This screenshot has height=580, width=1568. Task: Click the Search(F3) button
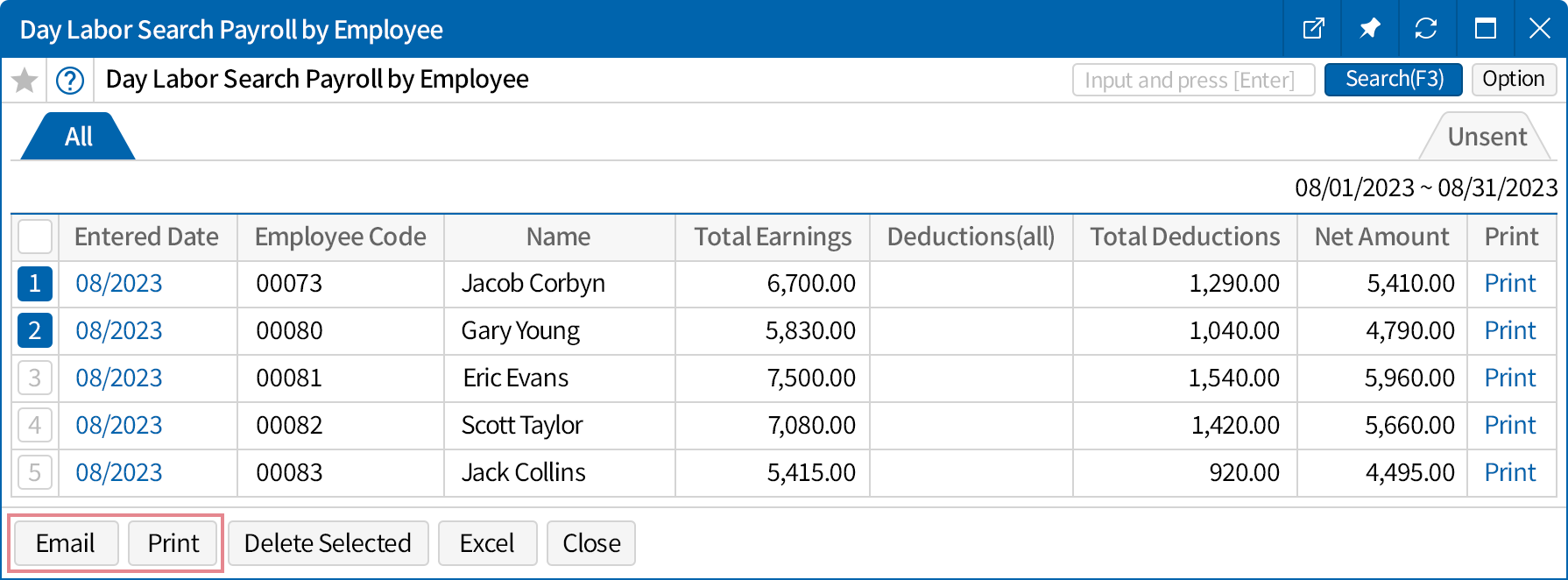tap(1394, 80)
